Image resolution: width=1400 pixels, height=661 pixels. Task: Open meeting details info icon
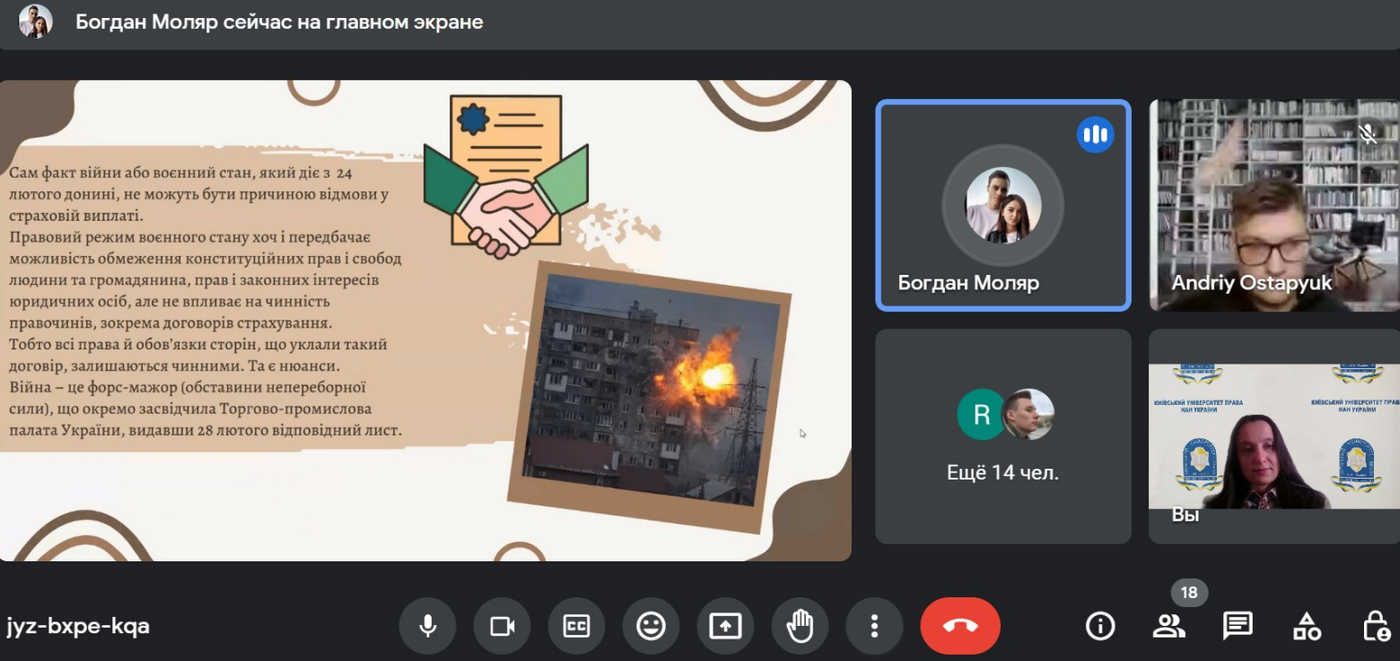(x=1100, y=626)
